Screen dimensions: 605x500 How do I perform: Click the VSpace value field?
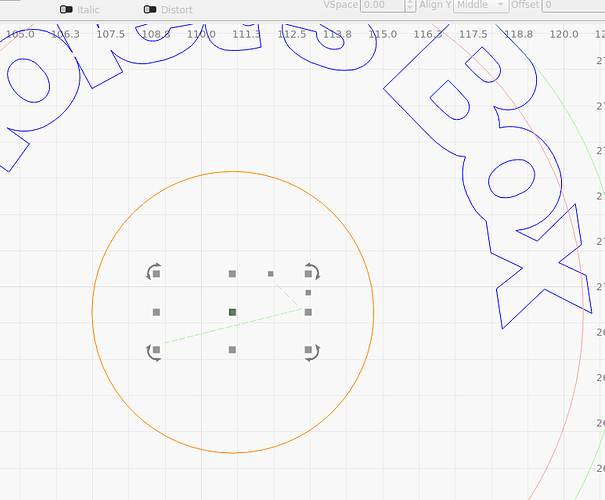(x=382, y=5)
